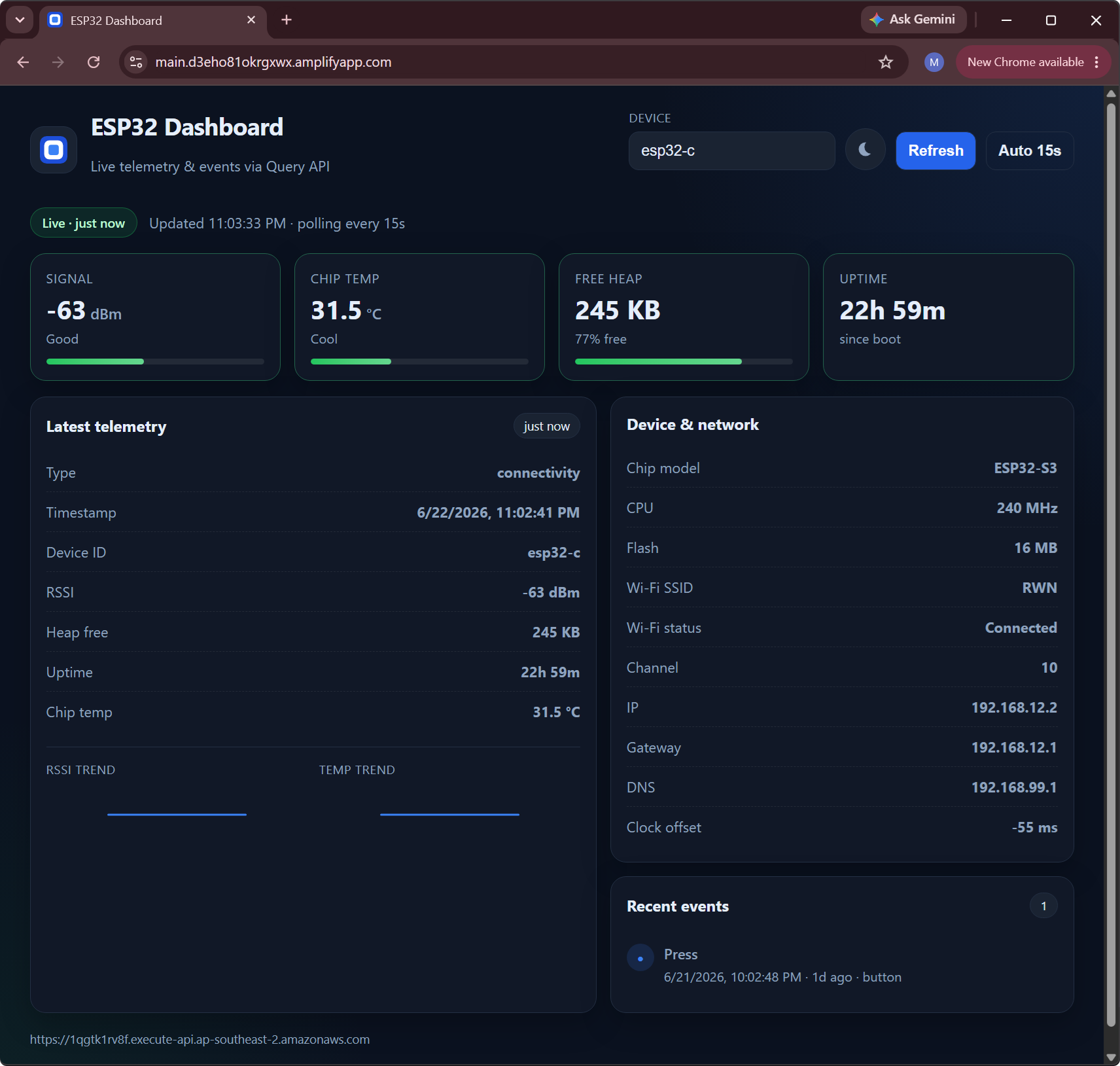Viewport: 1120px width, 1066px height.
Task: Click the Temp Trend sparkline
Action: (x=449, y=814)
